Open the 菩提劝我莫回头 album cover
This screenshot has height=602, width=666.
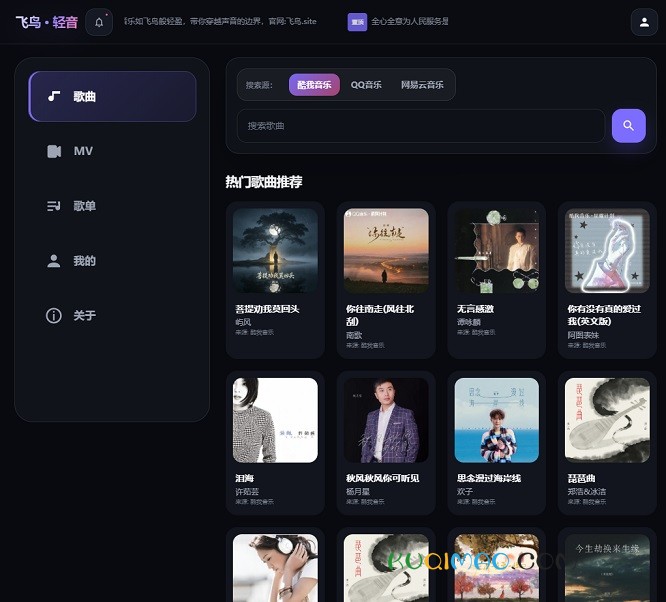[275, 251]
